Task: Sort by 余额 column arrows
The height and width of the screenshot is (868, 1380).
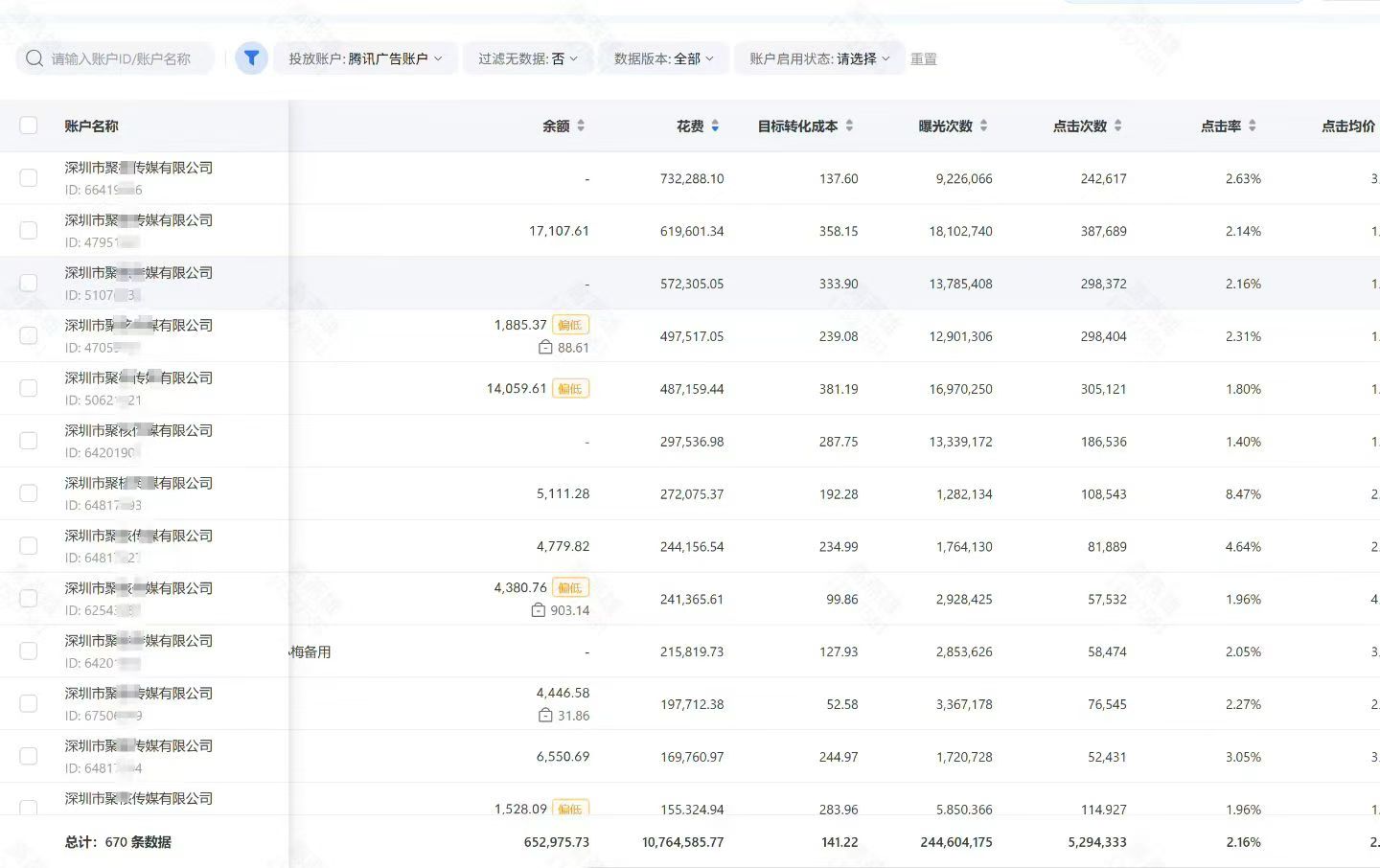Action: click(x=581, y=126)
